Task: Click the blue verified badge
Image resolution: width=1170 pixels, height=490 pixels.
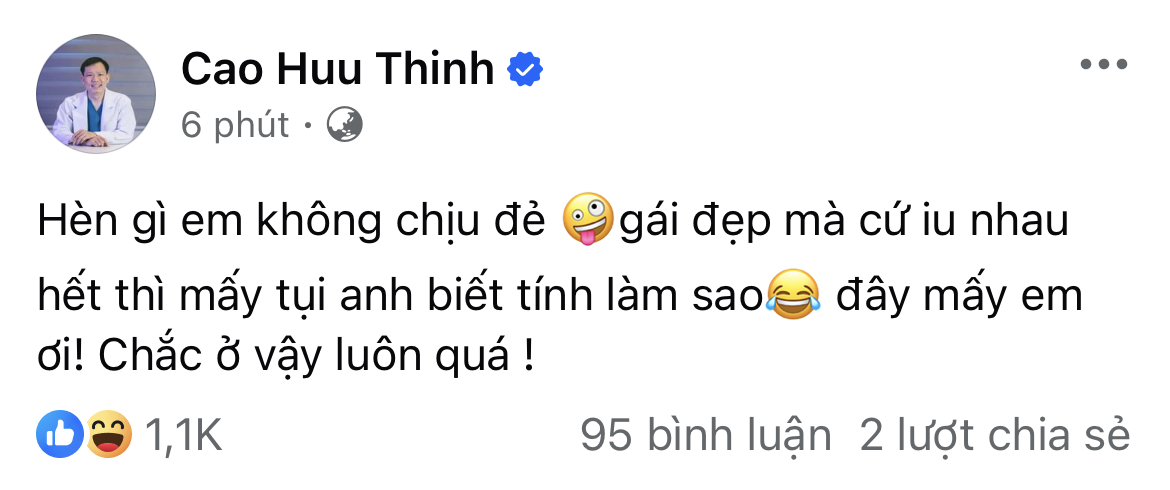Action: point(525,69)
